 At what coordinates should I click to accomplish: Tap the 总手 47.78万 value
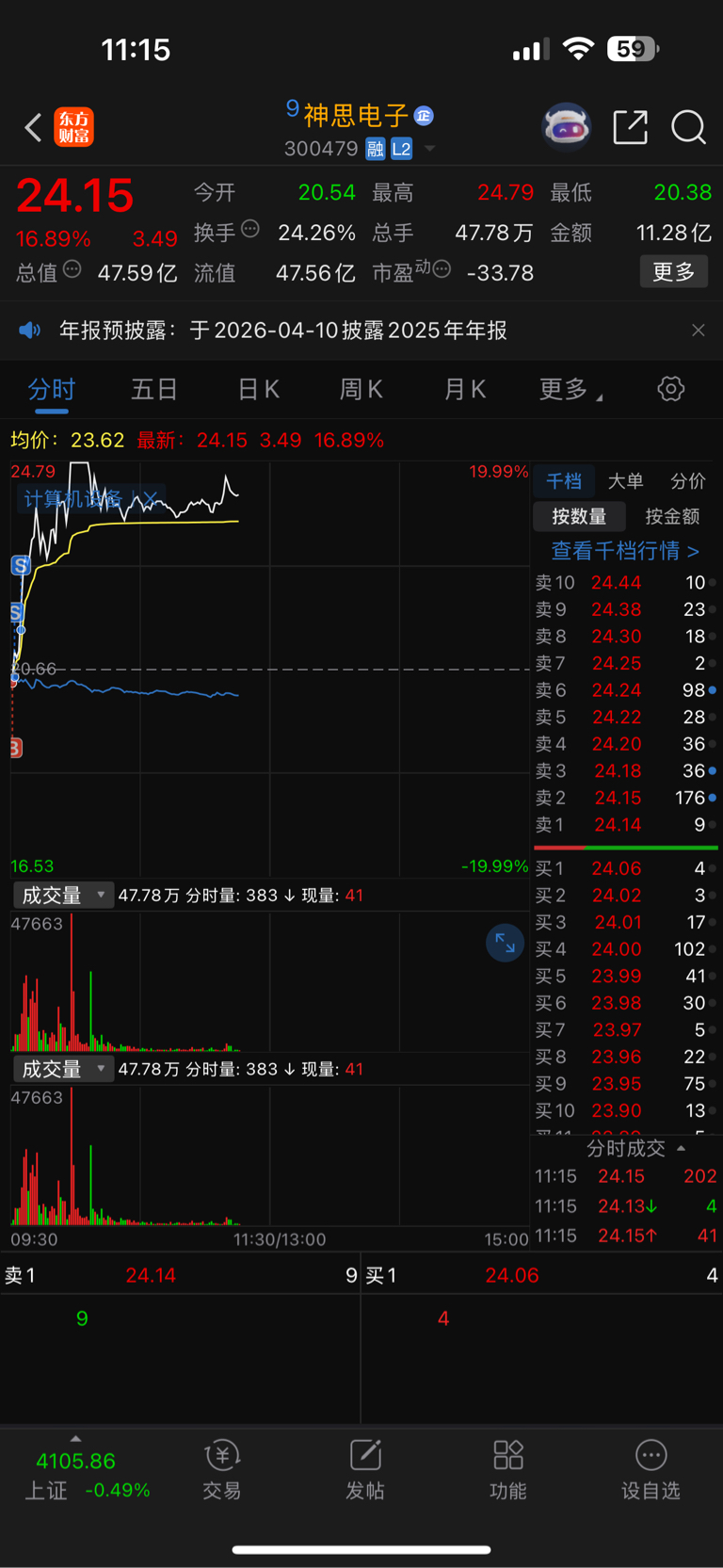coord(494,233)
